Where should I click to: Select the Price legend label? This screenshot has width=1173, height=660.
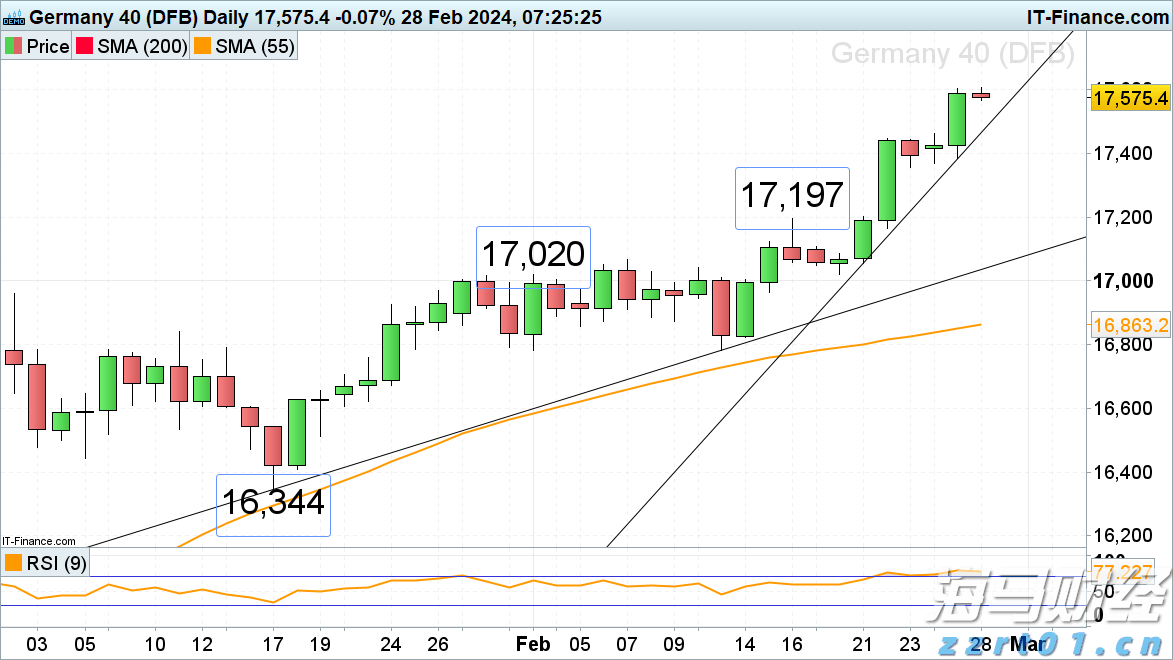click(47, 46)
